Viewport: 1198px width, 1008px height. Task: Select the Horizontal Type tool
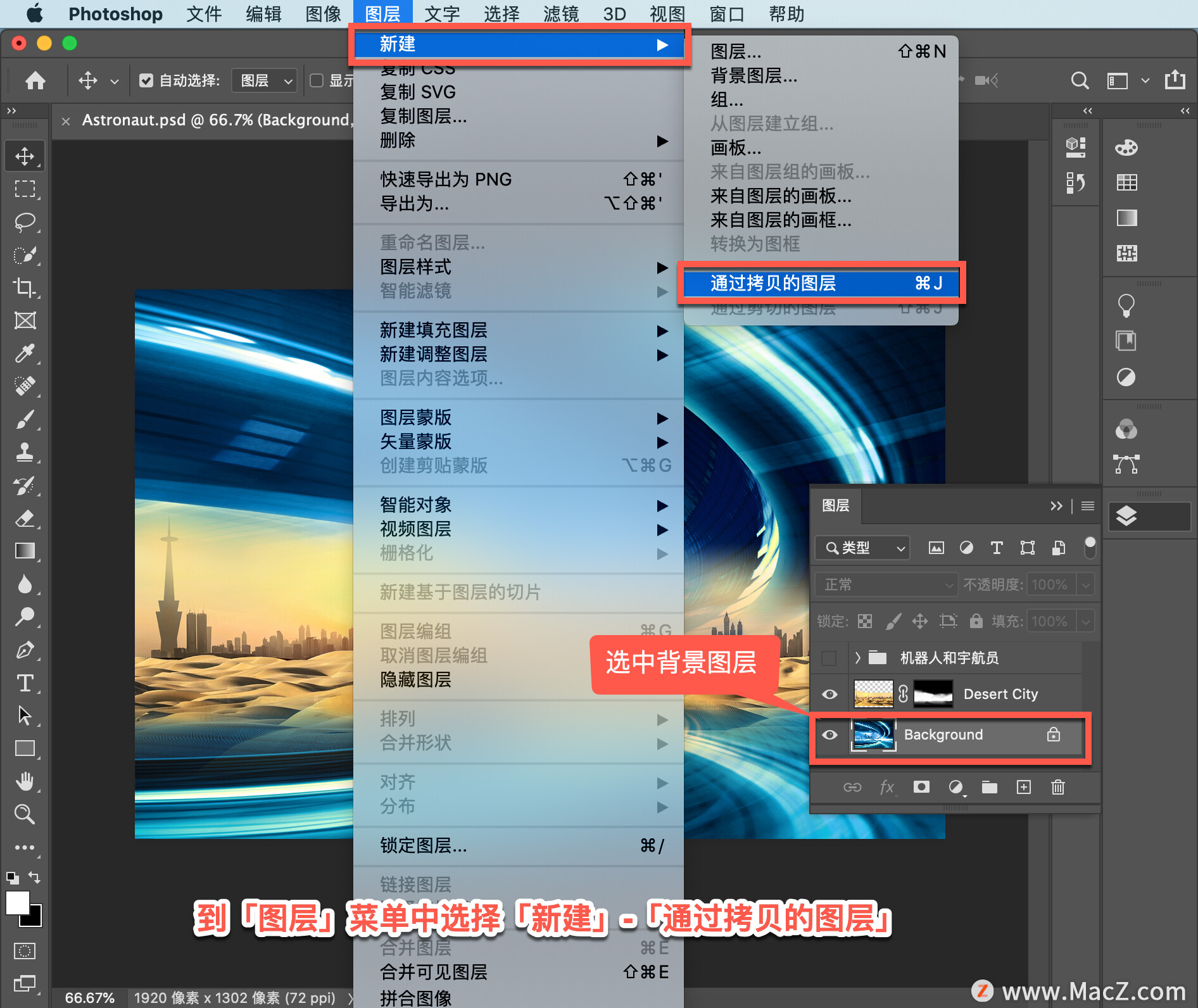[x=25, y=683]
